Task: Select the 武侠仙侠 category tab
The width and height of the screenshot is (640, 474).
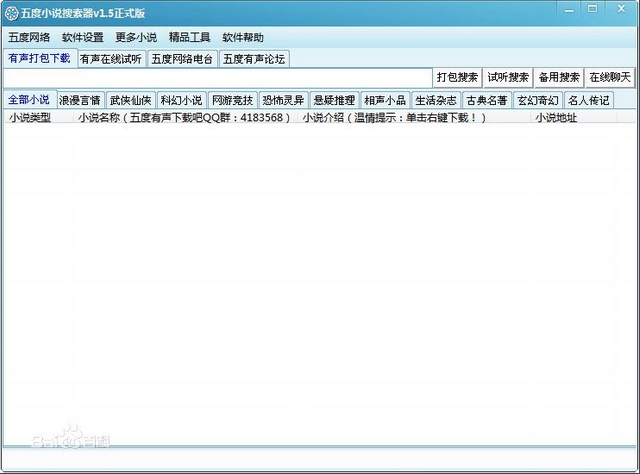Action: pos(131,100)
